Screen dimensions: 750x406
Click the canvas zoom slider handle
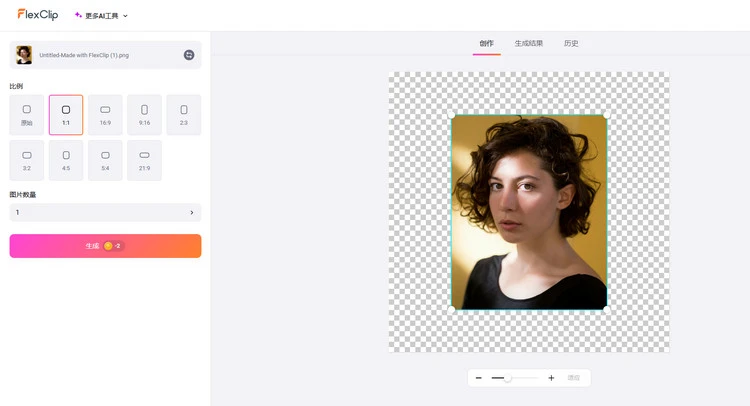click(508, 378)
